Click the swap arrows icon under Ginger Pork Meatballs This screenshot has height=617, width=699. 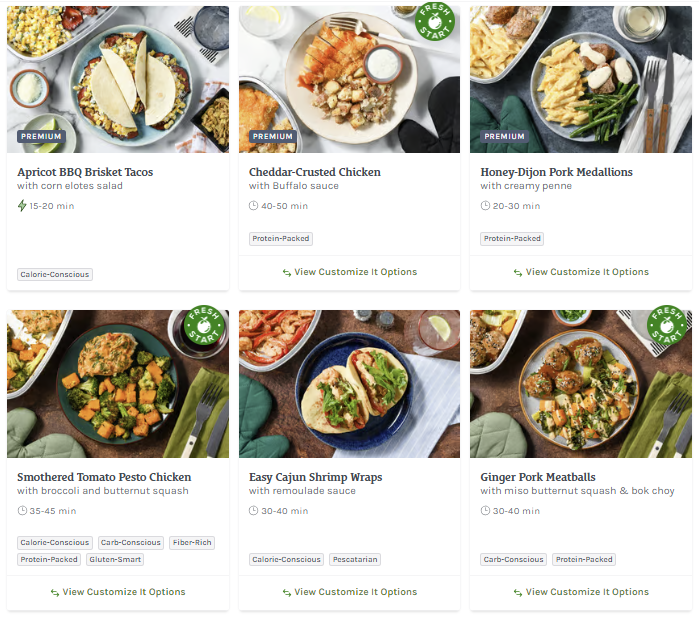tap(518, 592)
